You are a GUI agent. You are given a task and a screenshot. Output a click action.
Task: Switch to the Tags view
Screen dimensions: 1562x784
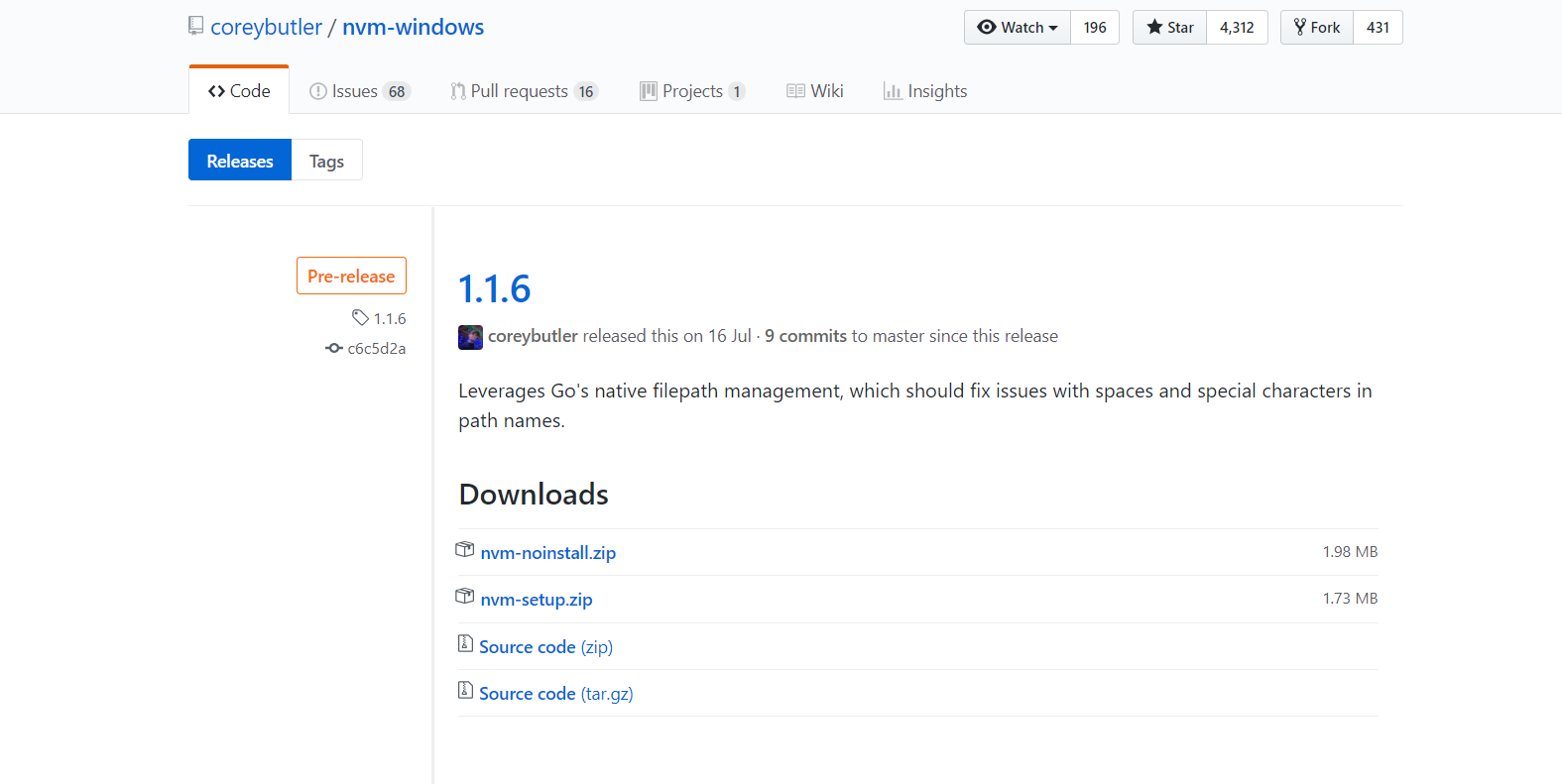pos(326,161)
